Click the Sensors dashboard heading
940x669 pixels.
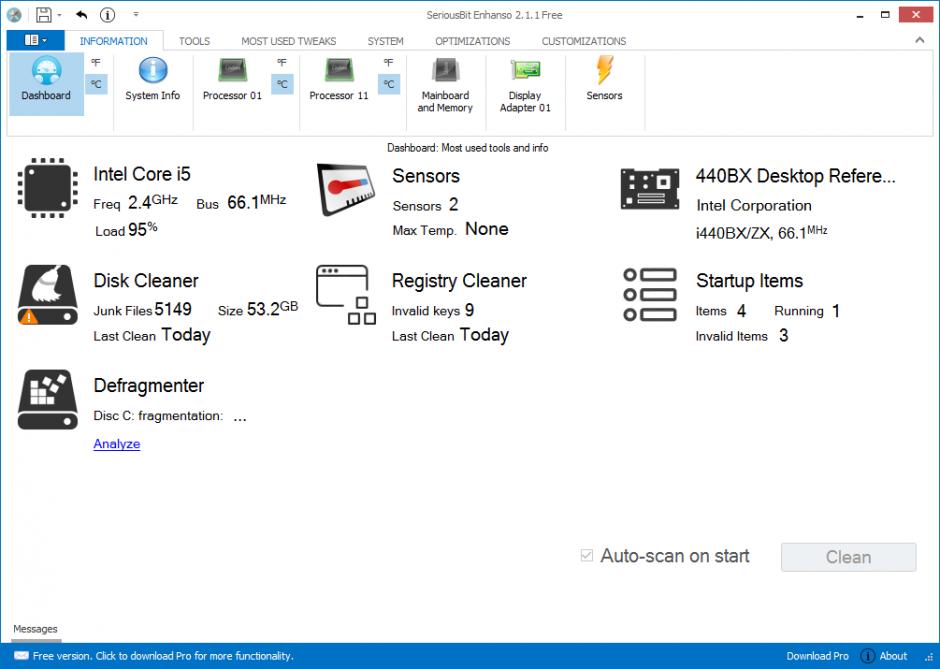426,176
